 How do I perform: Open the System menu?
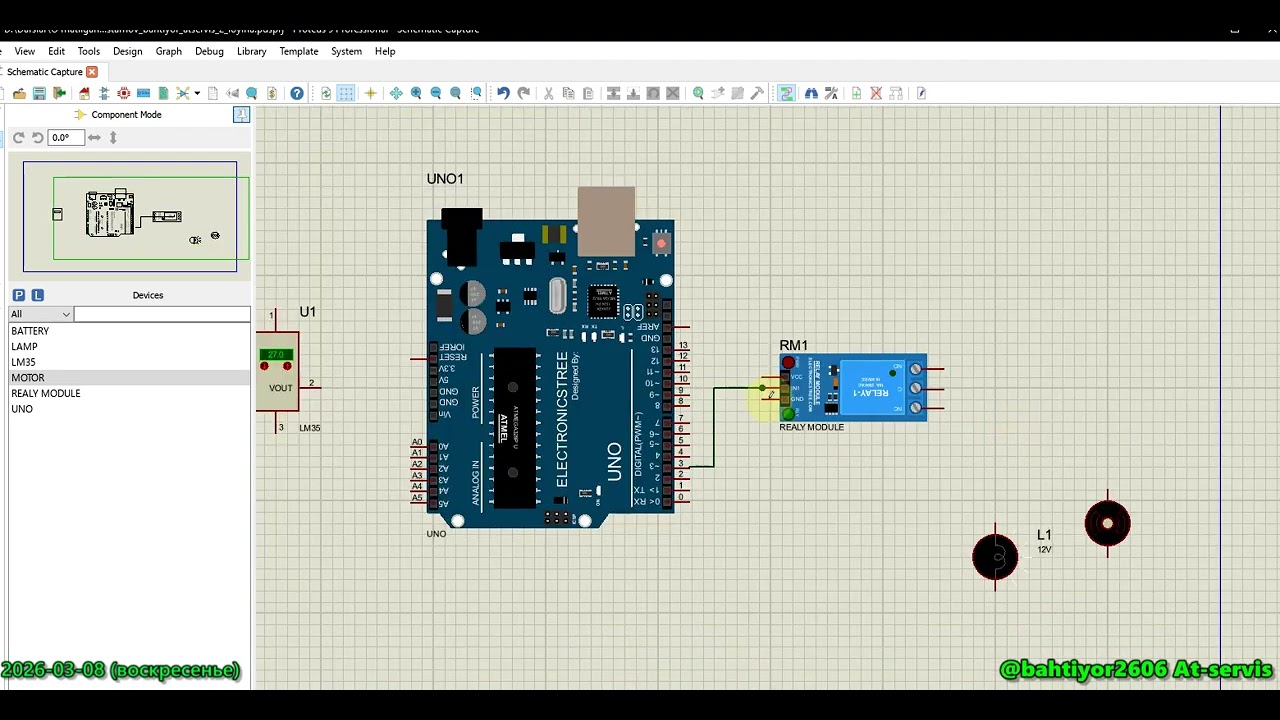tap(346, 51)
